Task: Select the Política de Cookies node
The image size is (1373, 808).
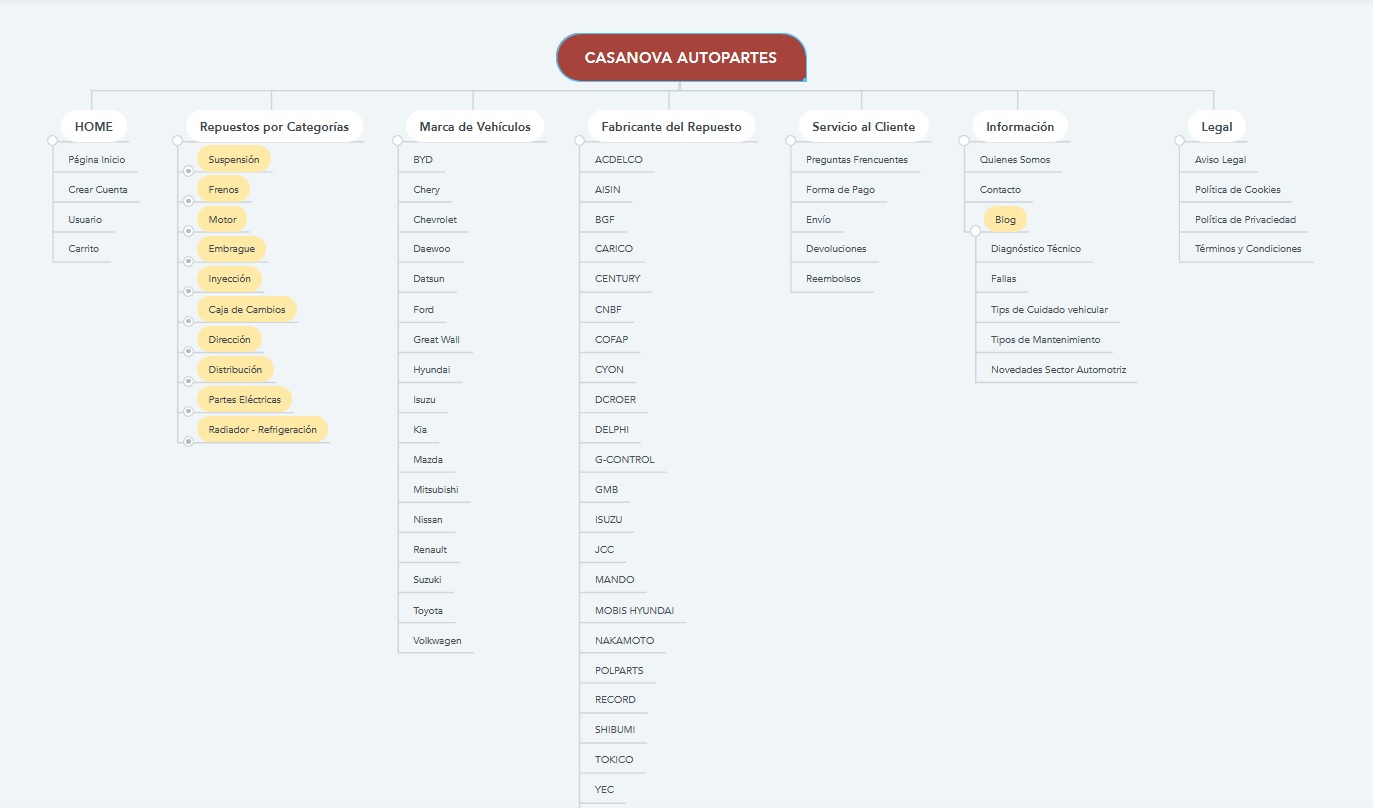Action: click(x=1237, y=189)
